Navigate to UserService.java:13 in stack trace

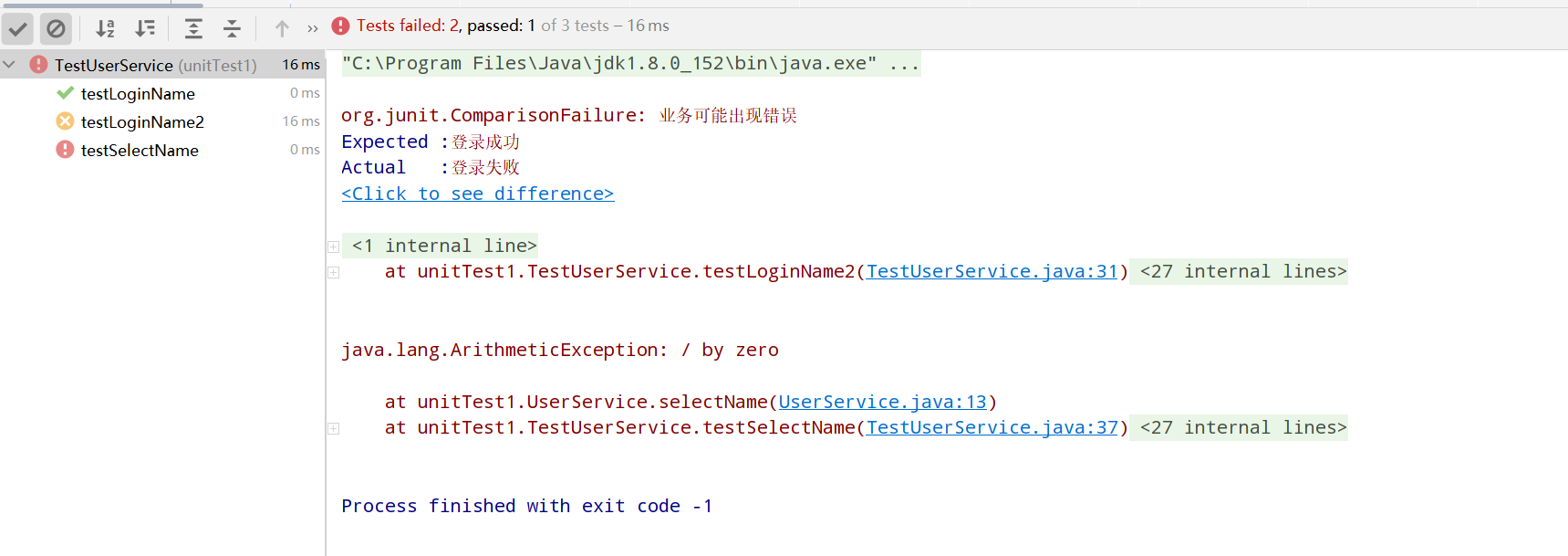pos(882,402)
